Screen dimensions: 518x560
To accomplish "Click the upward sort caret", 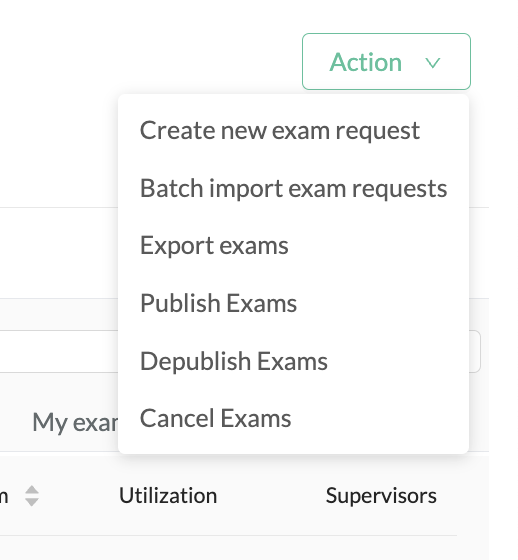I will [32, 490].
